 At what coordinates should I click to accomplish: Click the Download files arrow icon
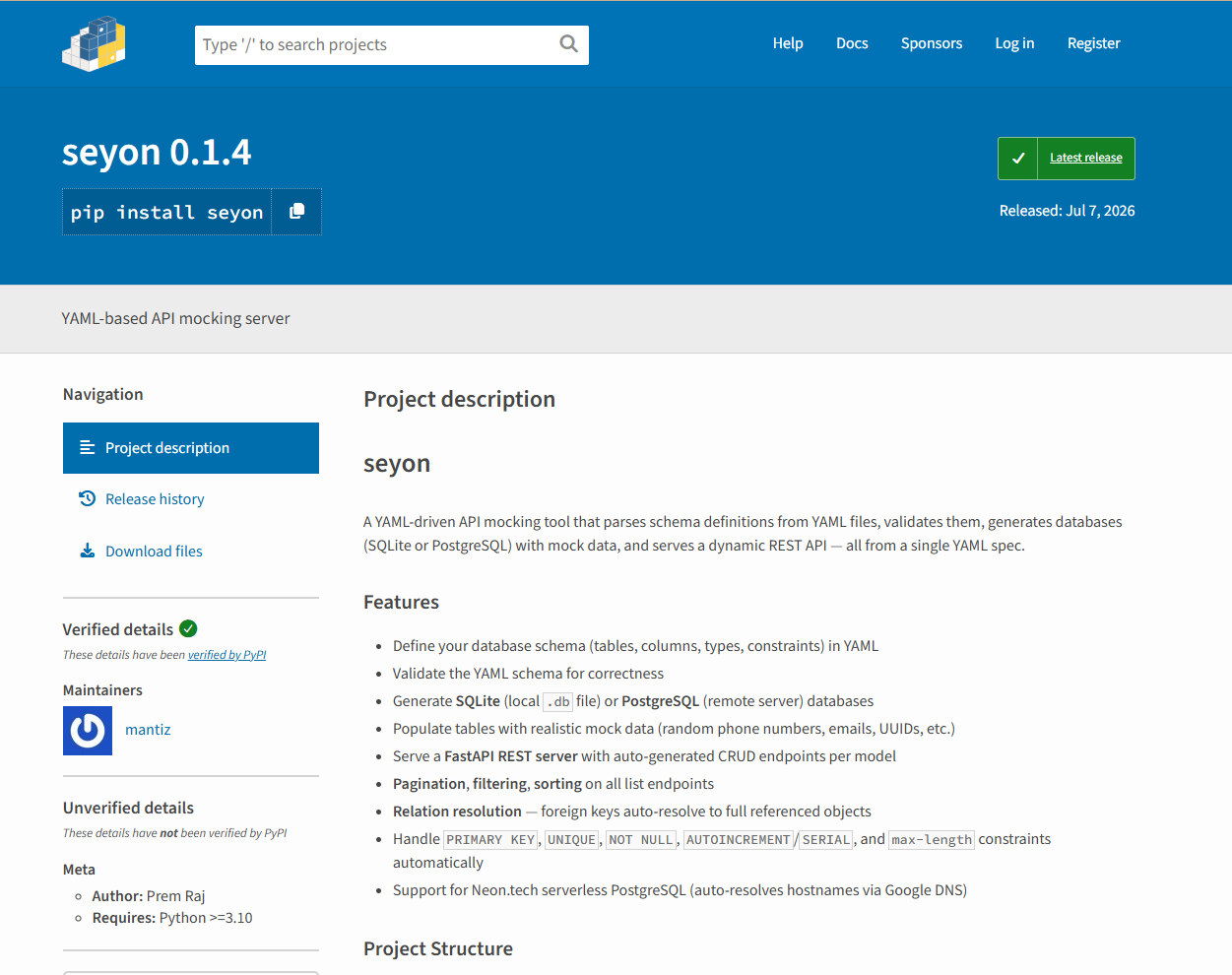click(x=88, y=551)
